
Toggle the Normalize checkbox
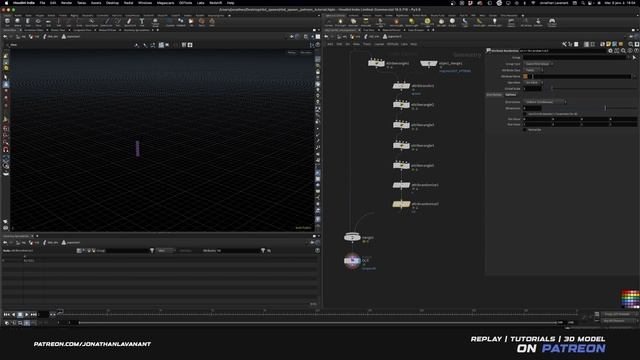524,129
